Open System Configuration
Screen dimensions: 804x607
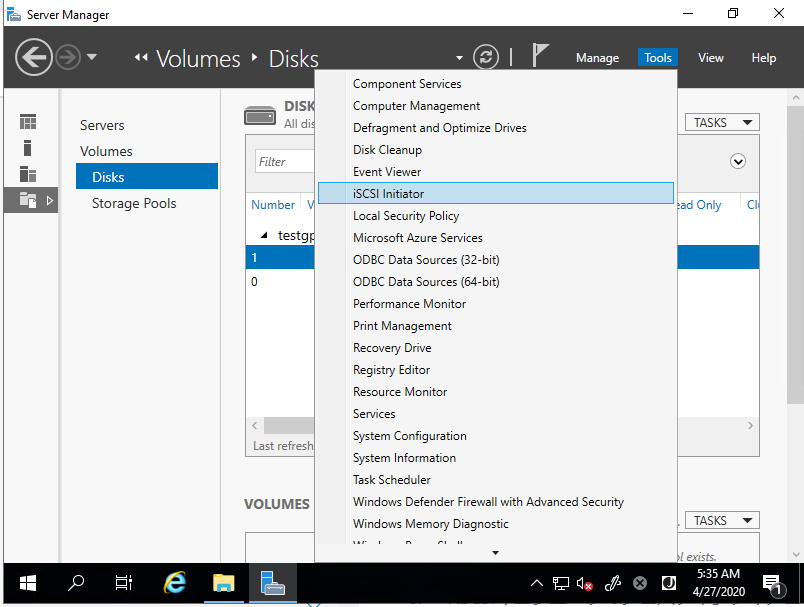point(496,436)
